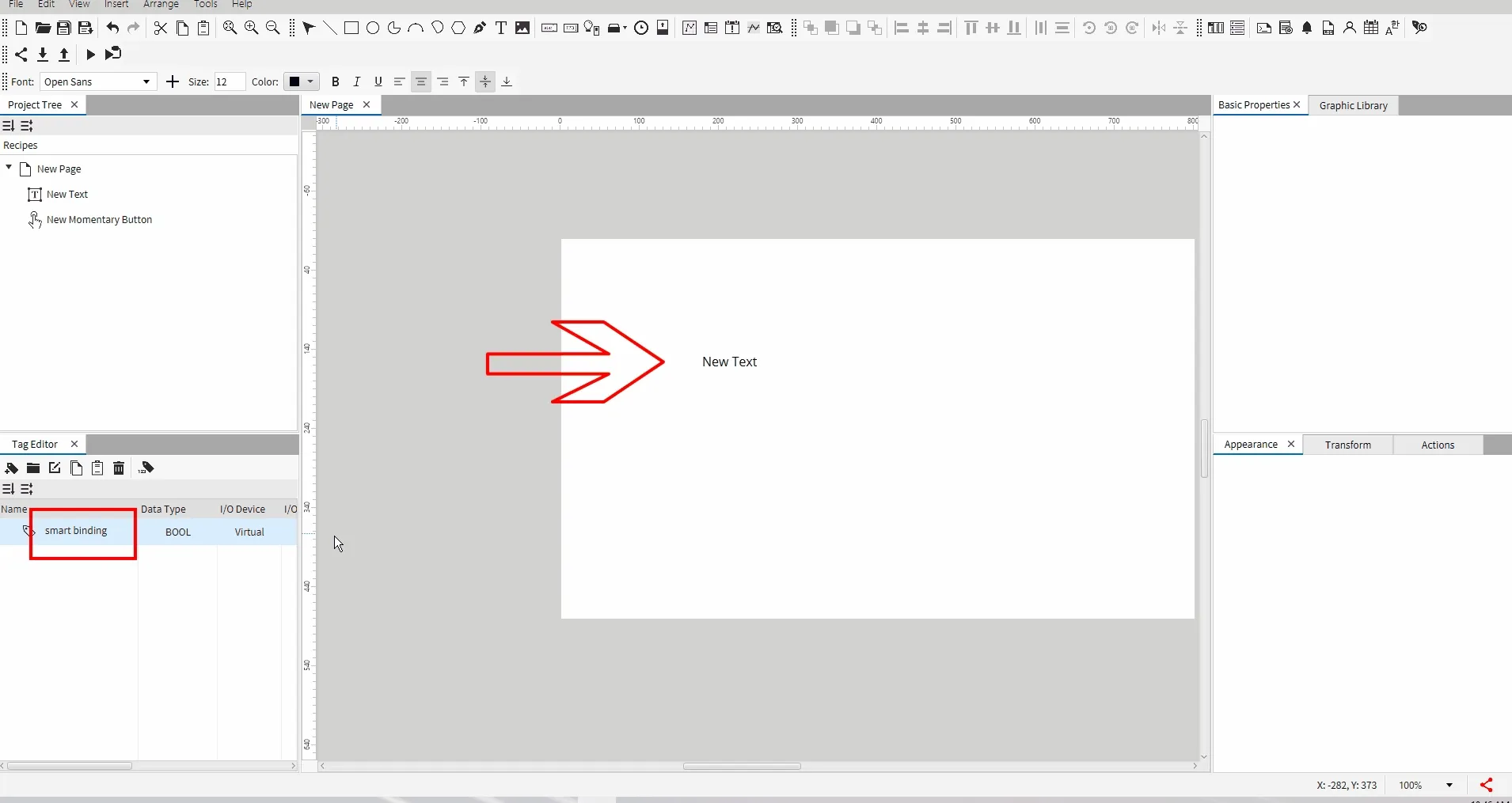Open the Font dropdown showing Open Sans

pyautogui.click(x=98, y=82)
